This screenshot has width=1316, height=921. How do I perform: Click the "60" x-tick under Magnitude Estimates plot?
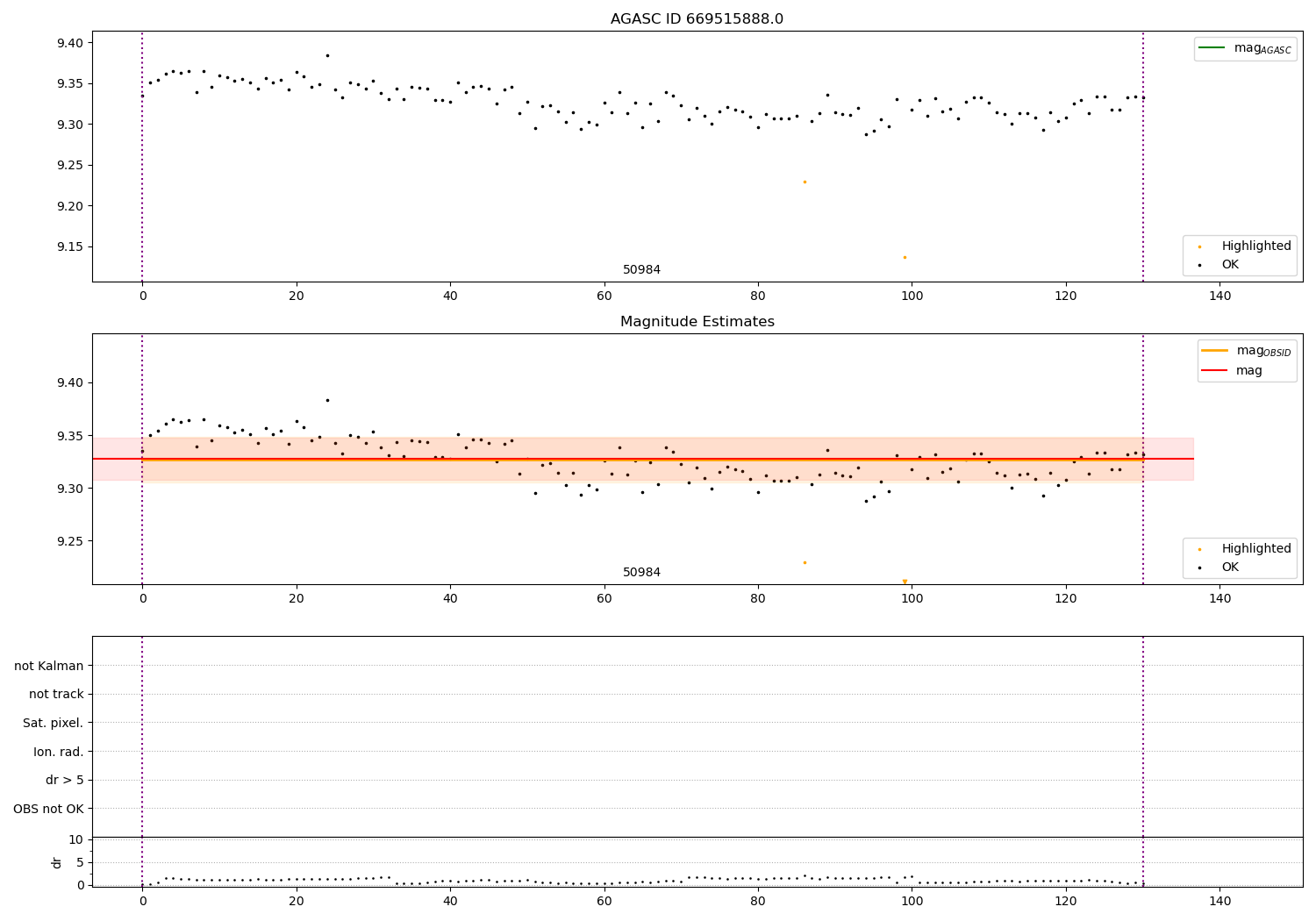(604, 599)
